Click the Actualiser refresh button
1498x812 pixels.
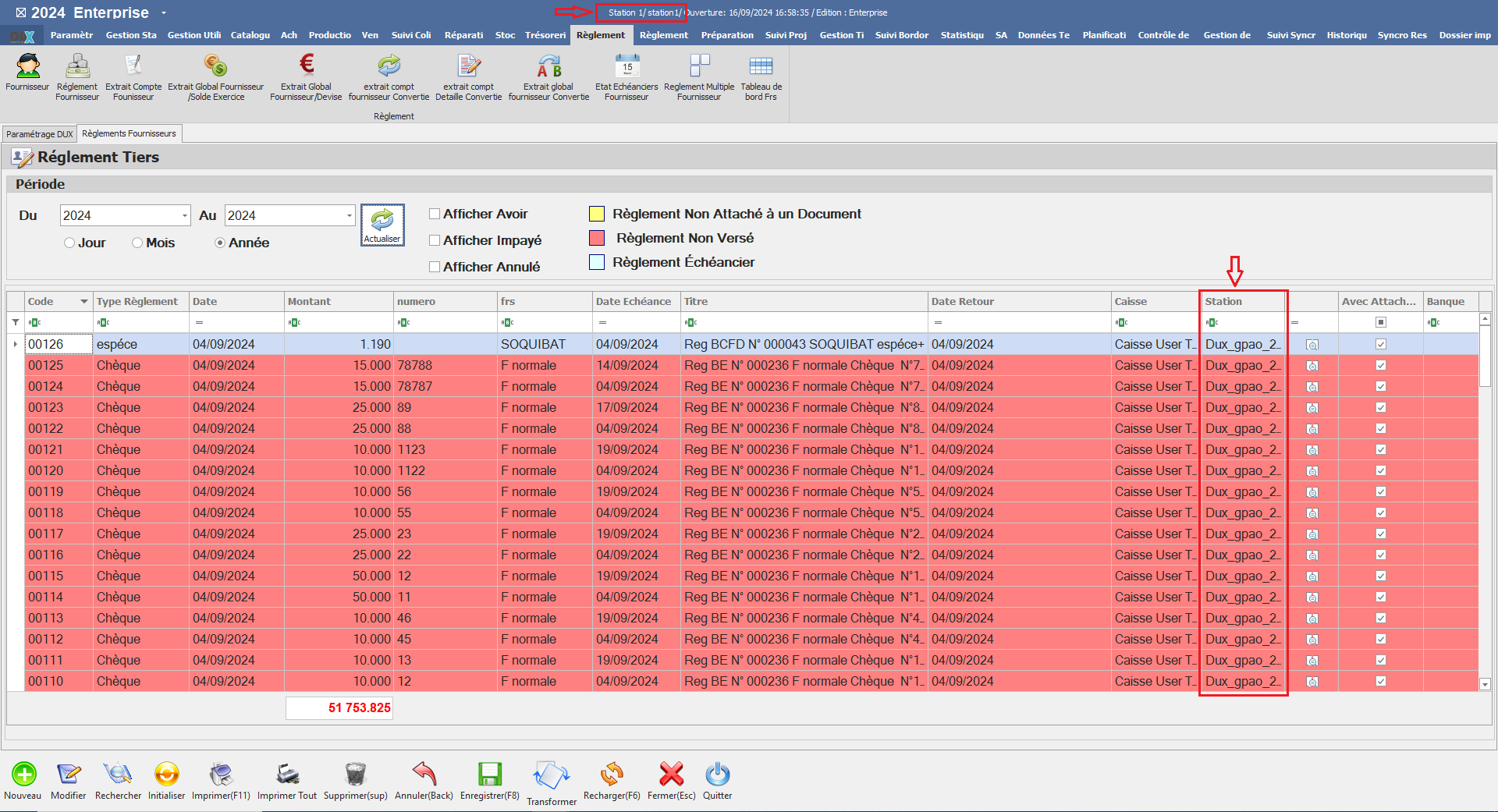coord(382,225)
